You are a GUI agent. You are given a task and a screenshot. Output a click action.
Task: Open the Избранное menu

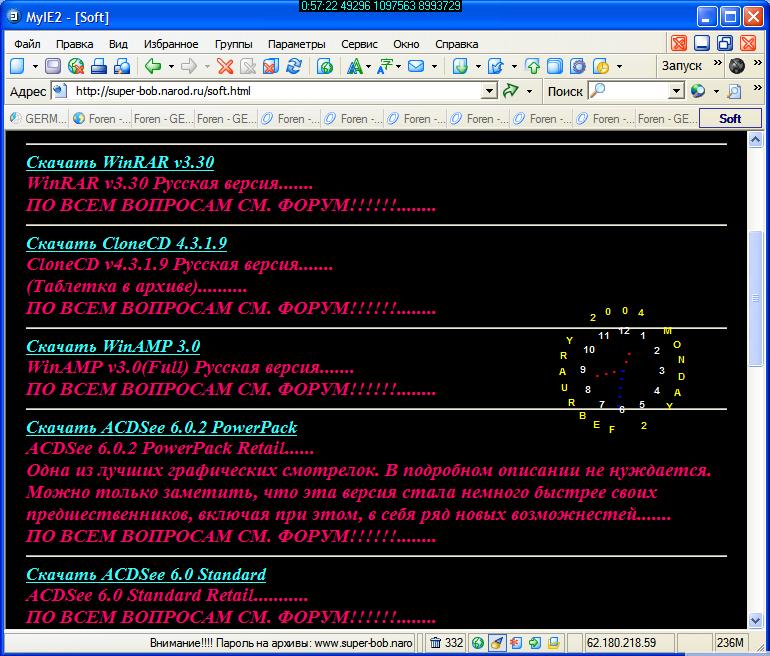[x=171, y=44]
